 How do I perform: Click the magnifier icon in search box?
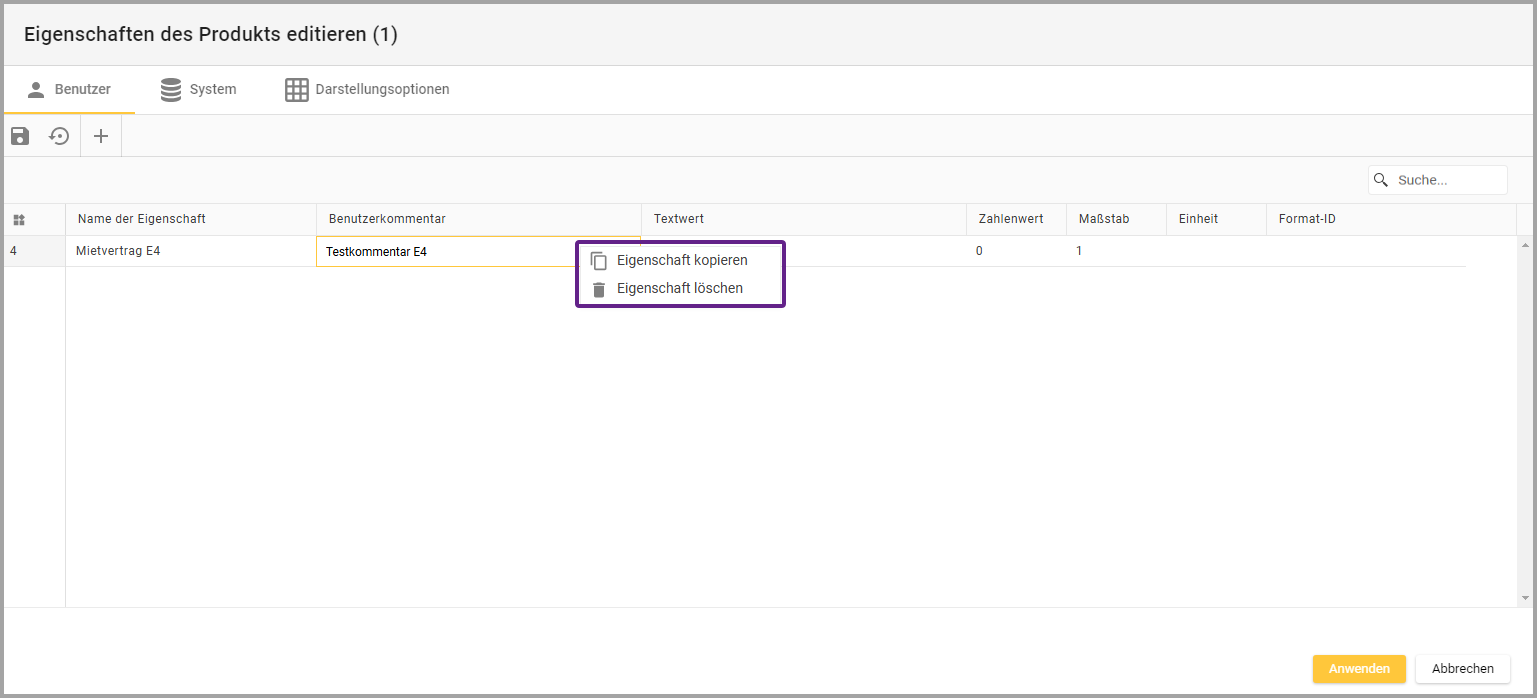tap(1382, 180)
